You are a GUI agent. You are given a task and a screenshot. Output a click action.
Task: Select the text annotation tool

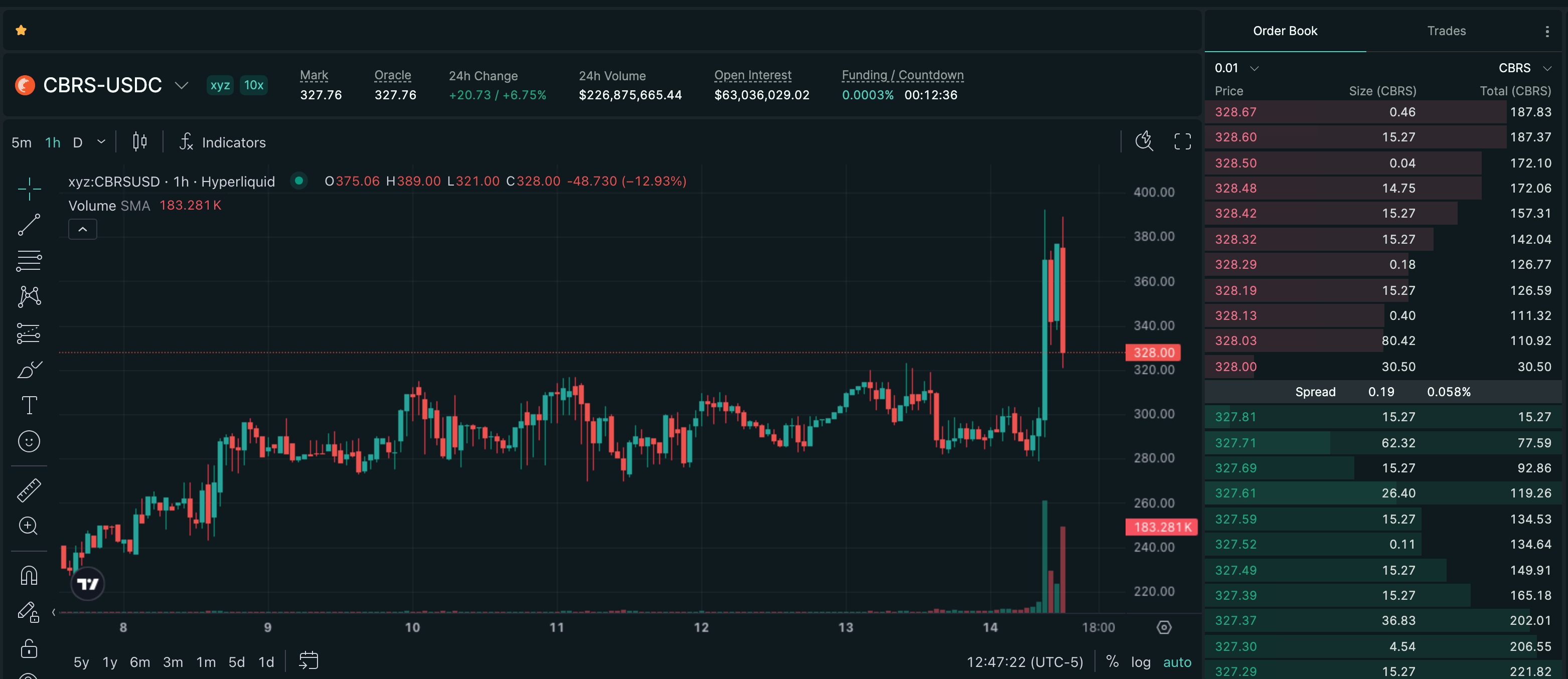29,405
